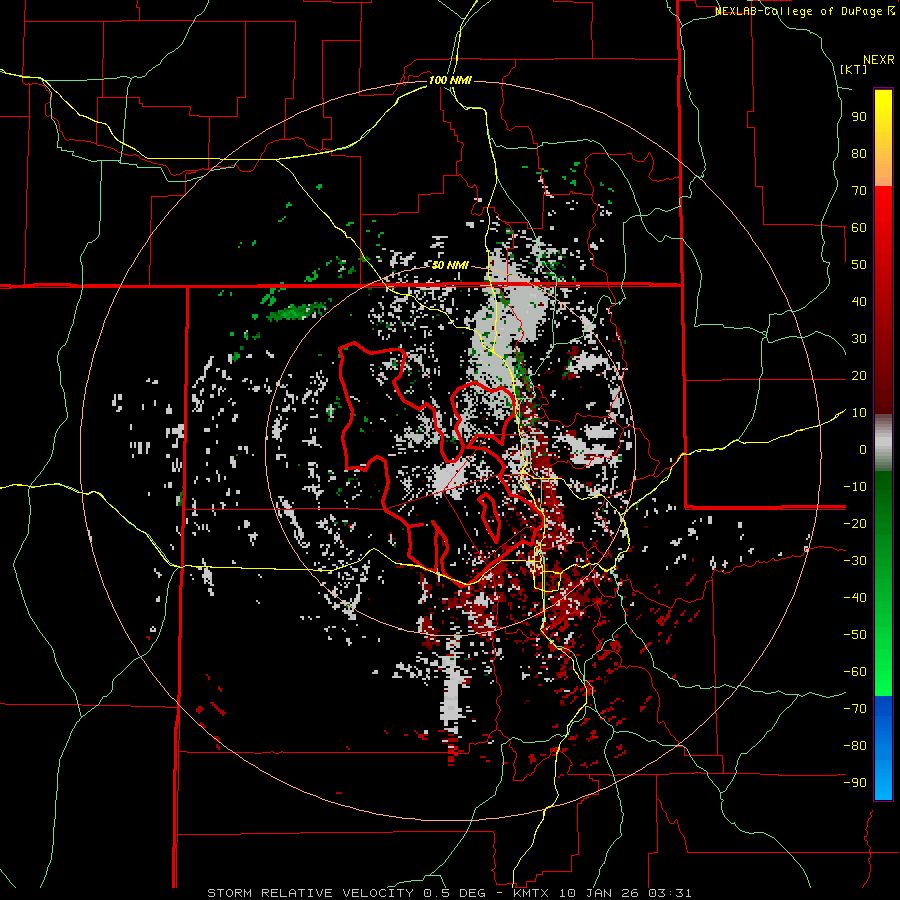Click the STORM RELATIVE VELOCITY caption text
This screenshot has width=900, height=900.
tap(312, 892)
